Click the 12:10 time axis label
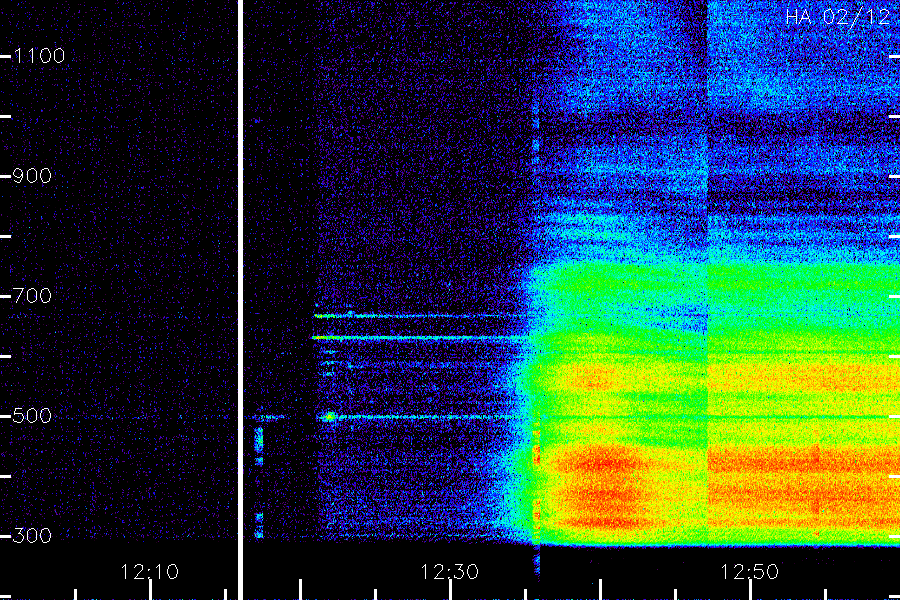 point(150,572)
